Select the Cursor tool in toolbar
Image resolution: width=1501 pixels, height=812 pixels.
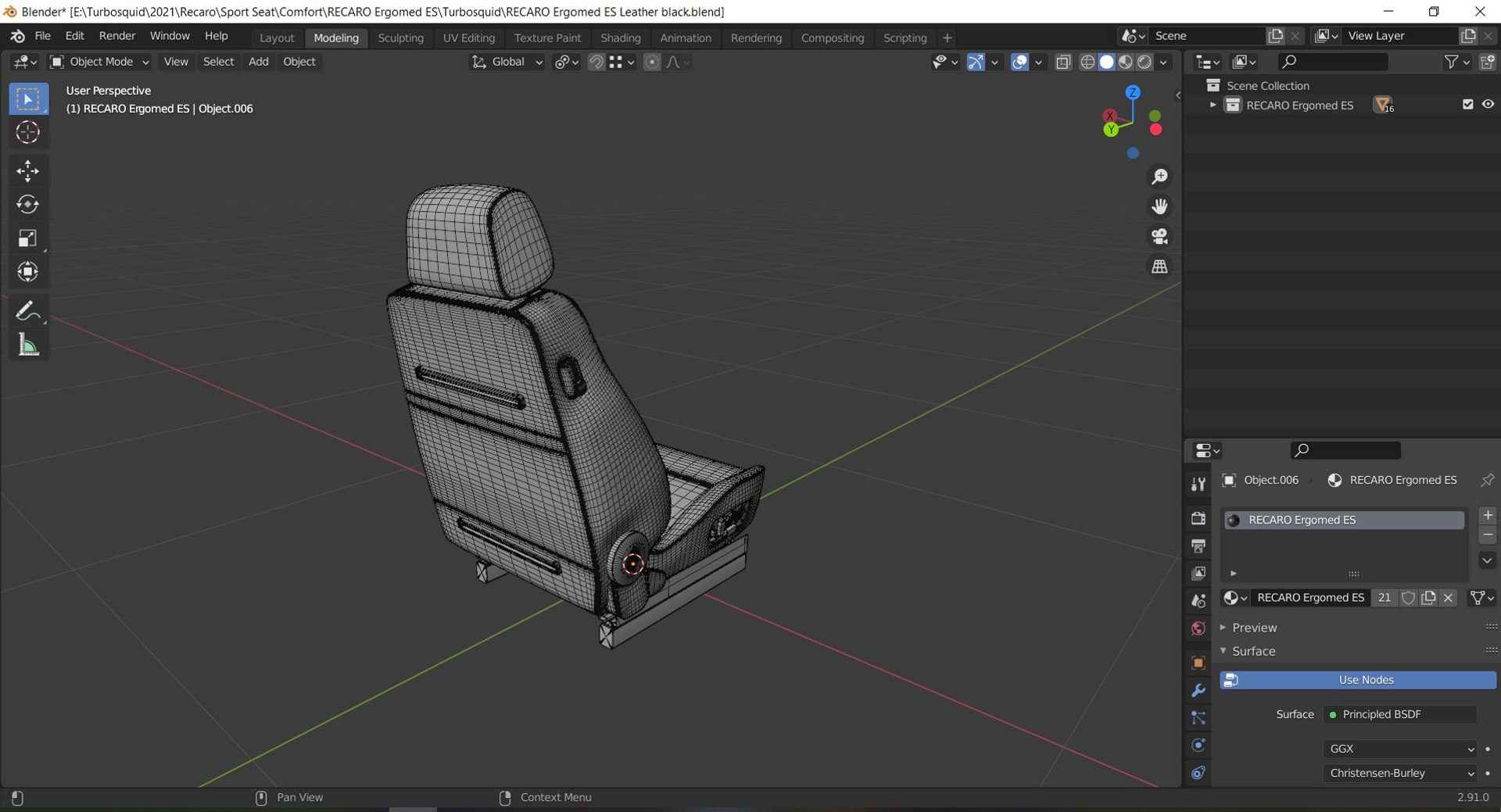click(28, 132)
